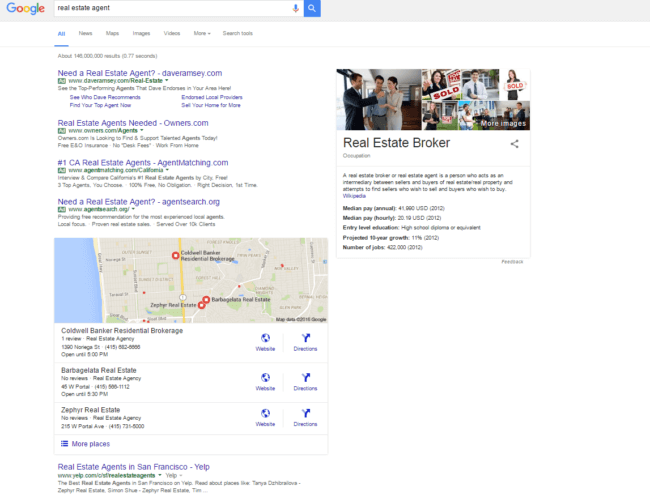Click More images overlay on thumbnails

tap(503, 124)
